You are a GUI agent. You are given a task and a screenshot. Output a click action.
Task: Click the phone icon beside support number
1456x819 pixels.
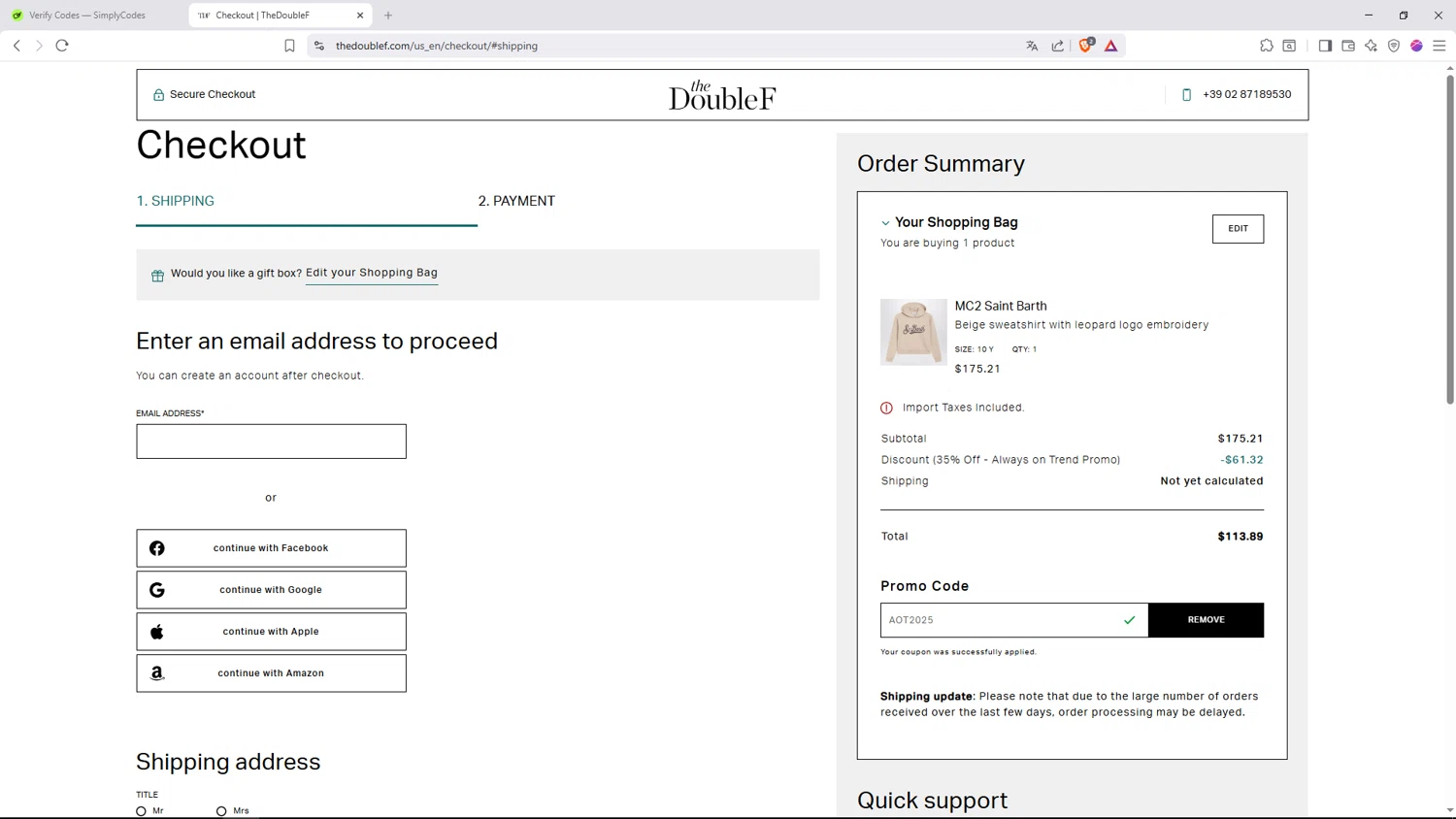1186,95
